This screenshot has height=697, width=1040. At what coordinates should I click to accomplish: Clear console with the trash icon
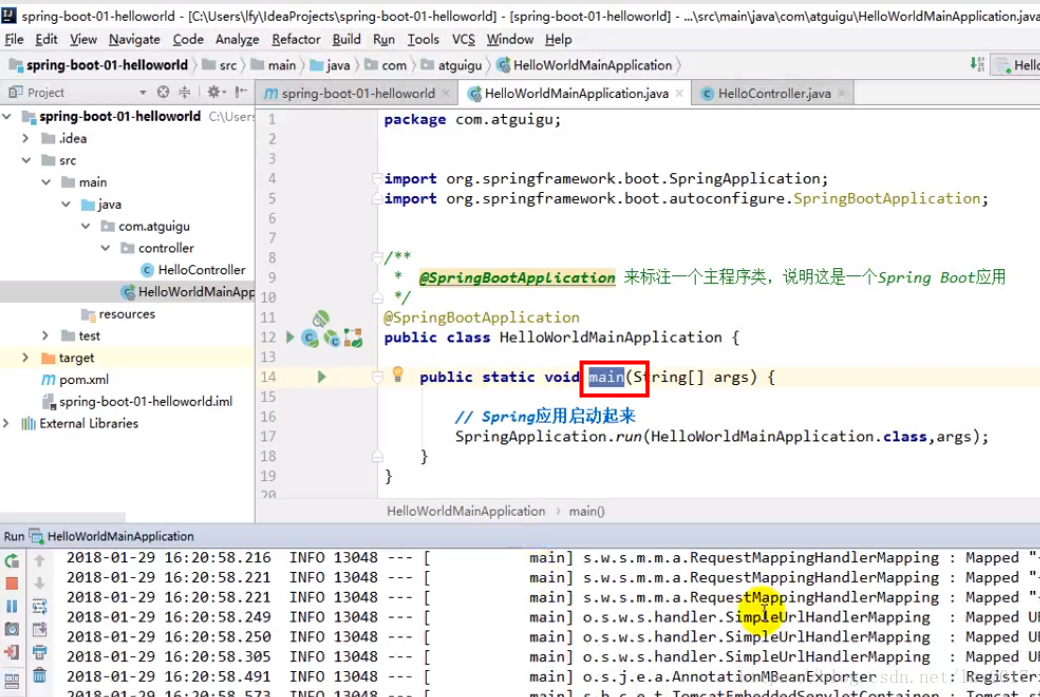40,675
